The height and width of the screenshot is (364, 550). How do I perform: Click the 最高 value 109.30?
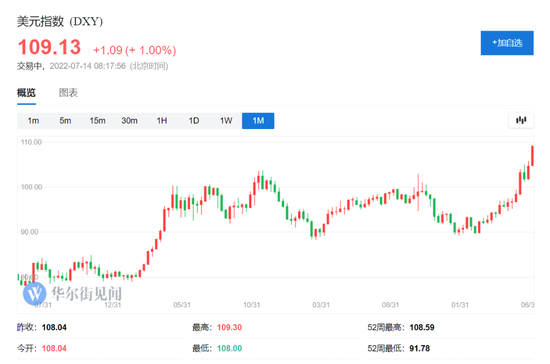(x=229, y=327)
